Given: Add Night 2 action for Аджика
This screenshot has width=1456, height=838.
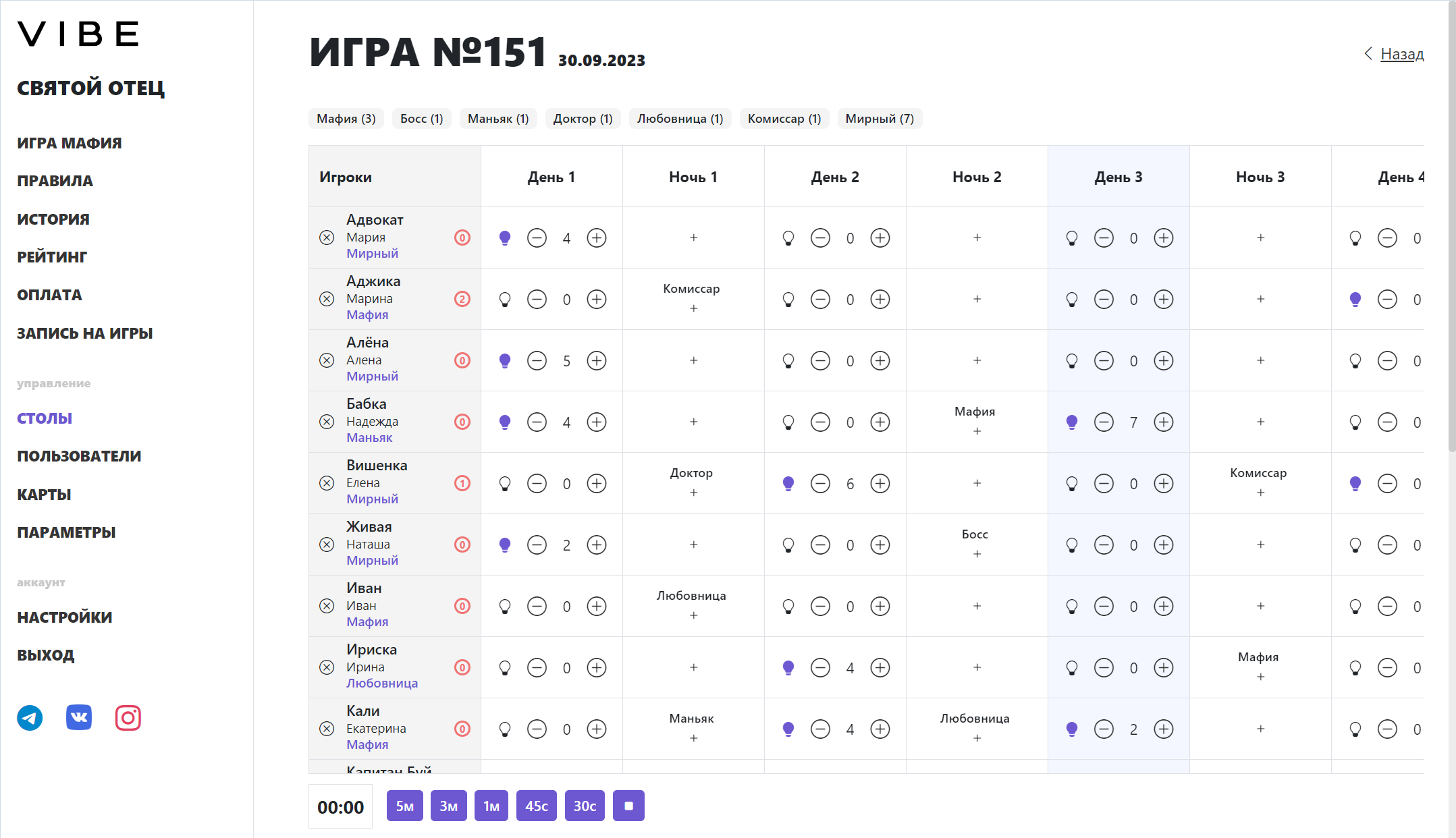Looking at the screenshot, I should tap(977, 299).
